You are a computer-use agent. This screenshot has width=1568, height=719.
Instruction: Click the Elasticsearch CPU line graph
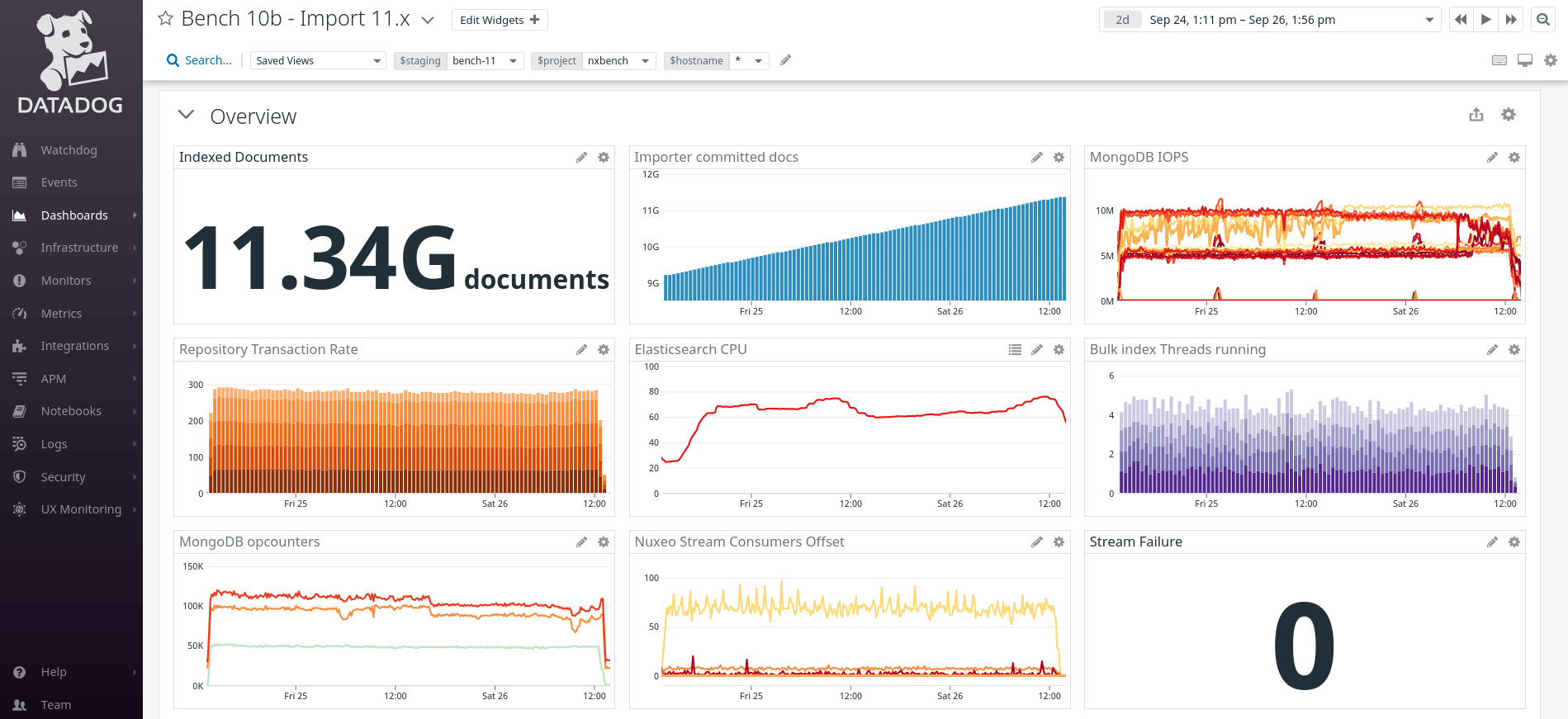pyautogui.click(x=864, y=429)
